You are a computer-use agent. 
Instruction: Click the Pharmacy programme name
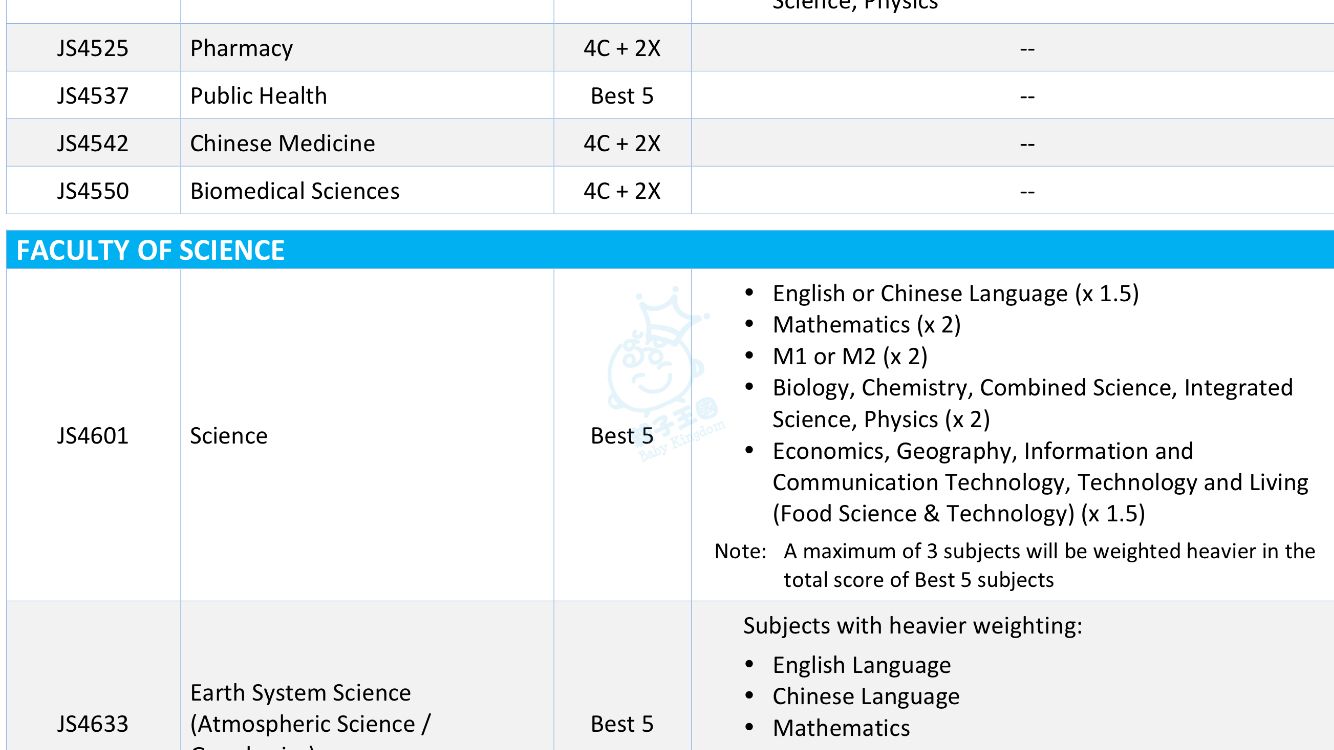coord(241,48)
